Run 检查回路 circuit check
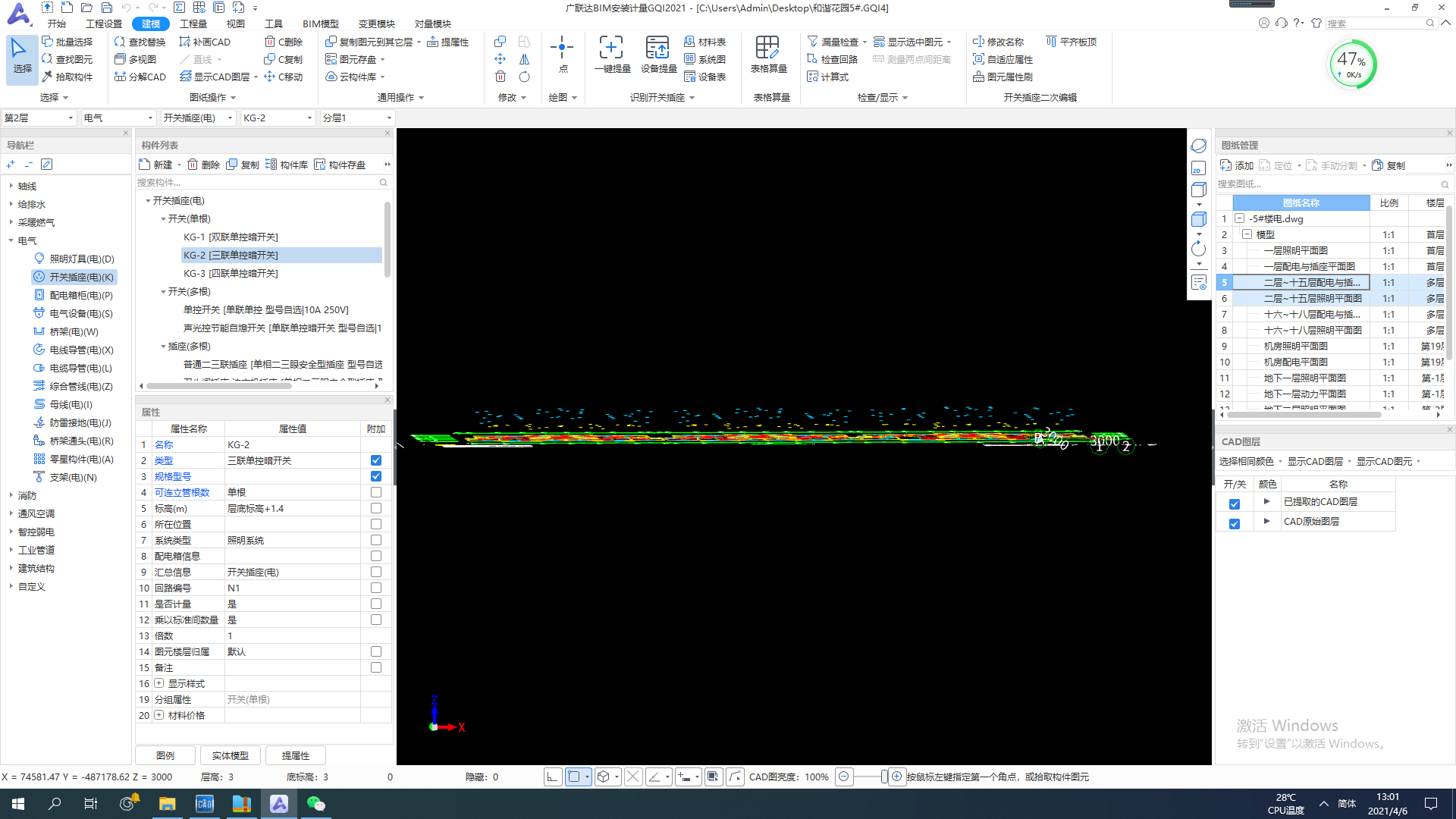1456x819 pixels. point(833,59)
